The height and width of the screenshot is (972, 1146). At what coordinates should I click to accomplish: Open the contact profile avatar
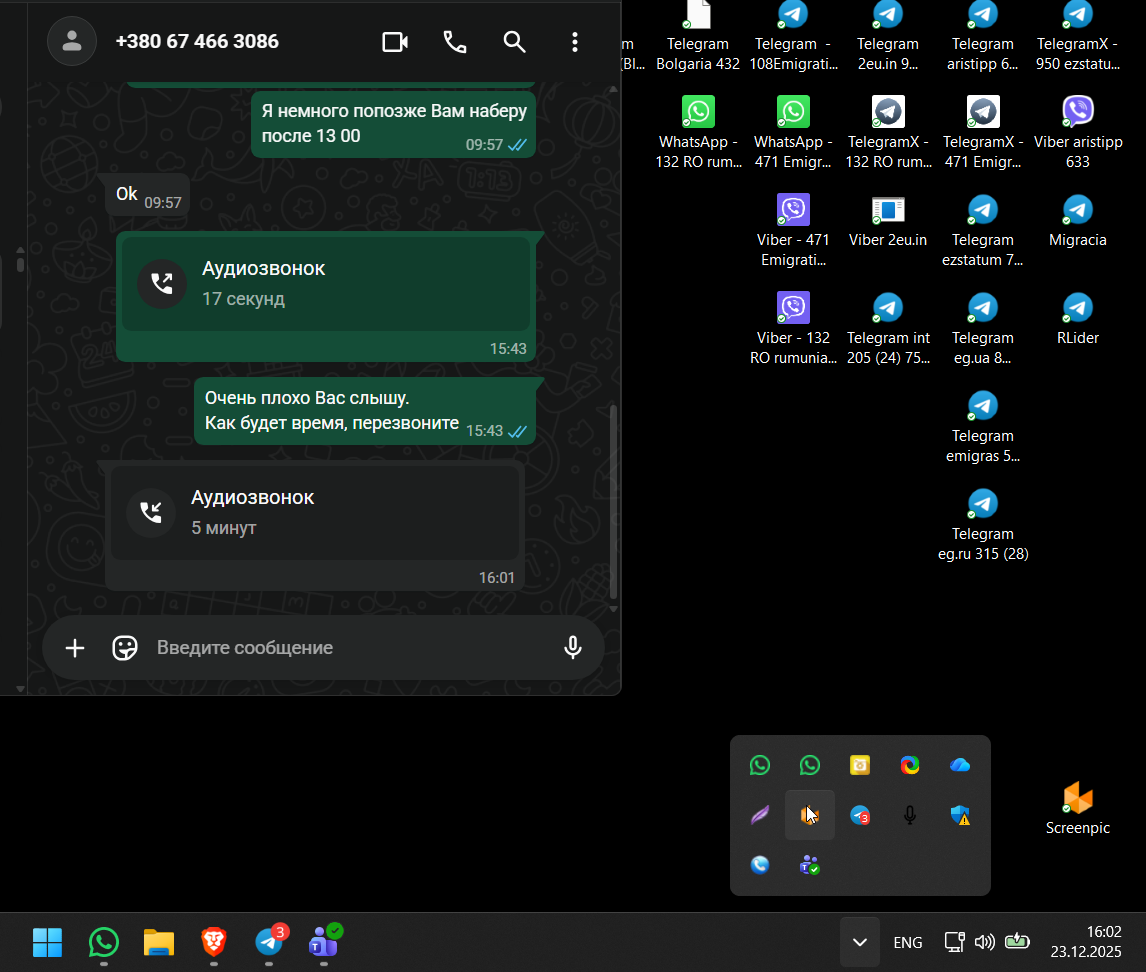click(x=72, y=41)
